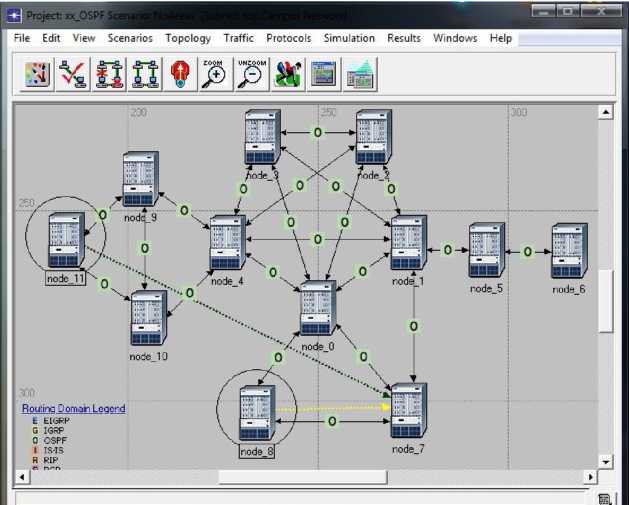
Task: Click the horizontal scrollbar left arrow
Action: [22, 477]
